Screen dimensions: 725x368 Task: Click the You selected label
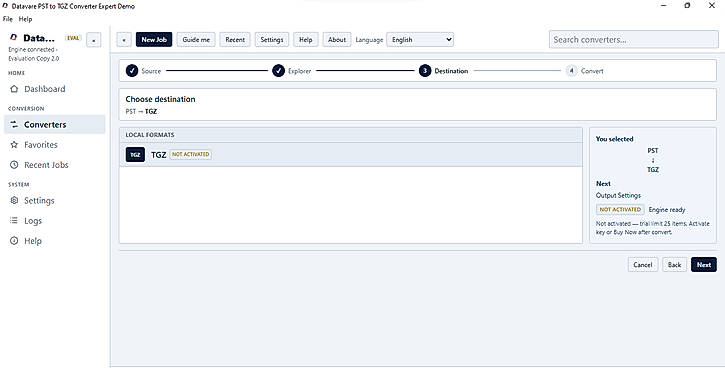click(x=614, y=139)
